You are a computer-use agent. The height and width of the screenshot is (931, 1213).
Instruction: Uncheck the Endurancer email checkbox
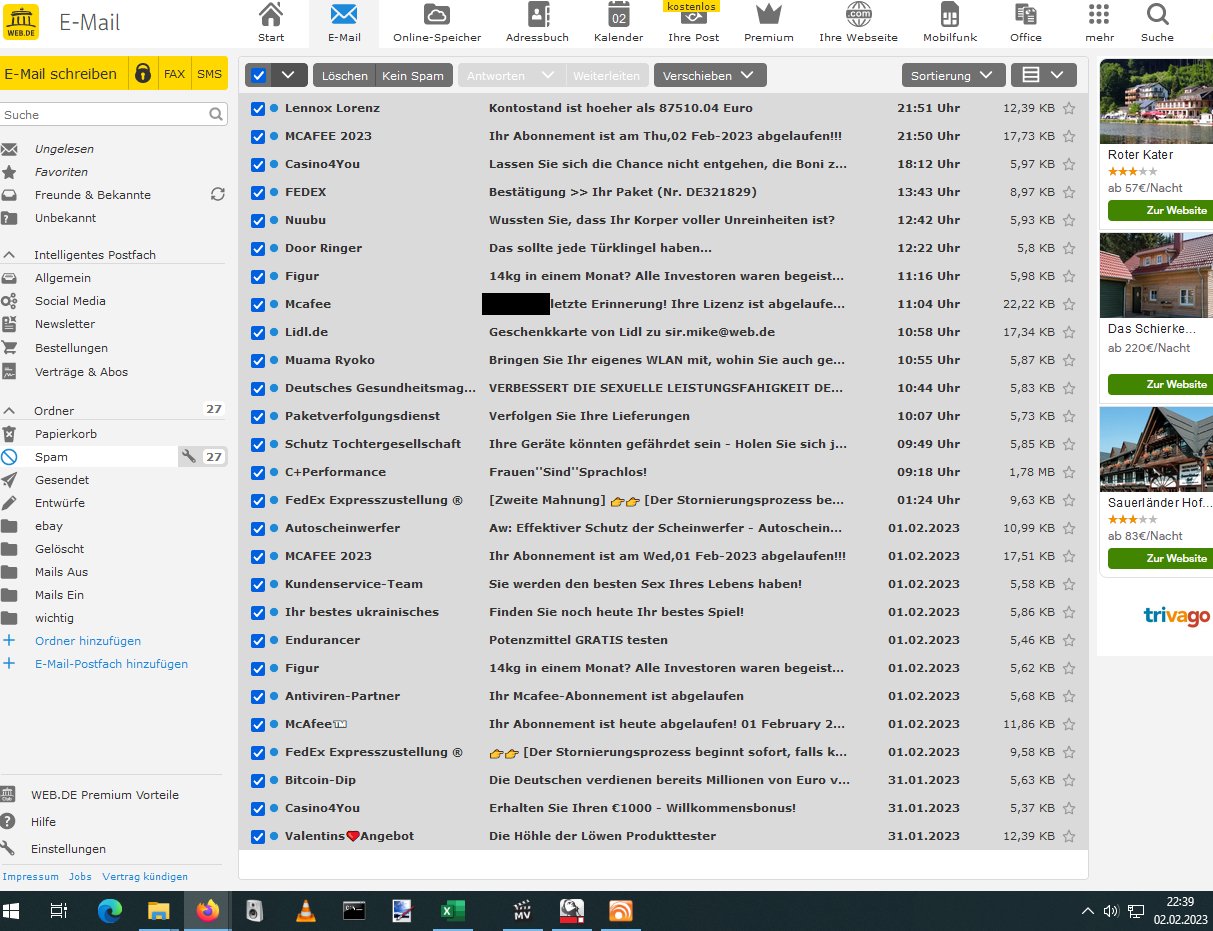click(x=258, y=640)
